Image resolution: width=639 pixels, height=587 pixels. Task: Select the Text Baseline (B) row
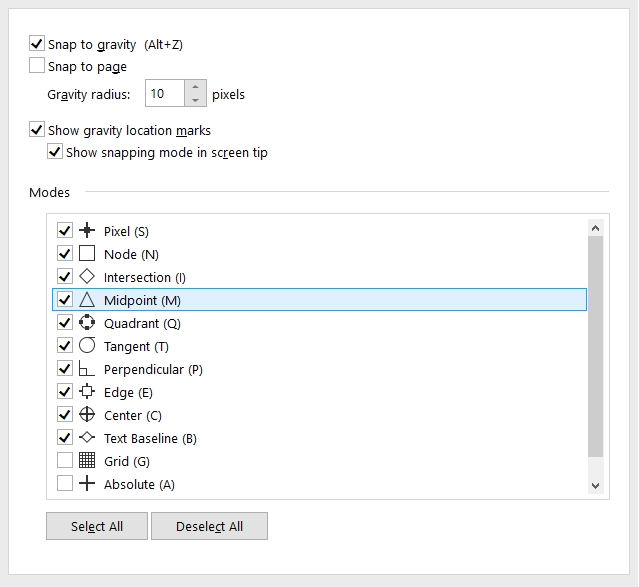point(150,438)
